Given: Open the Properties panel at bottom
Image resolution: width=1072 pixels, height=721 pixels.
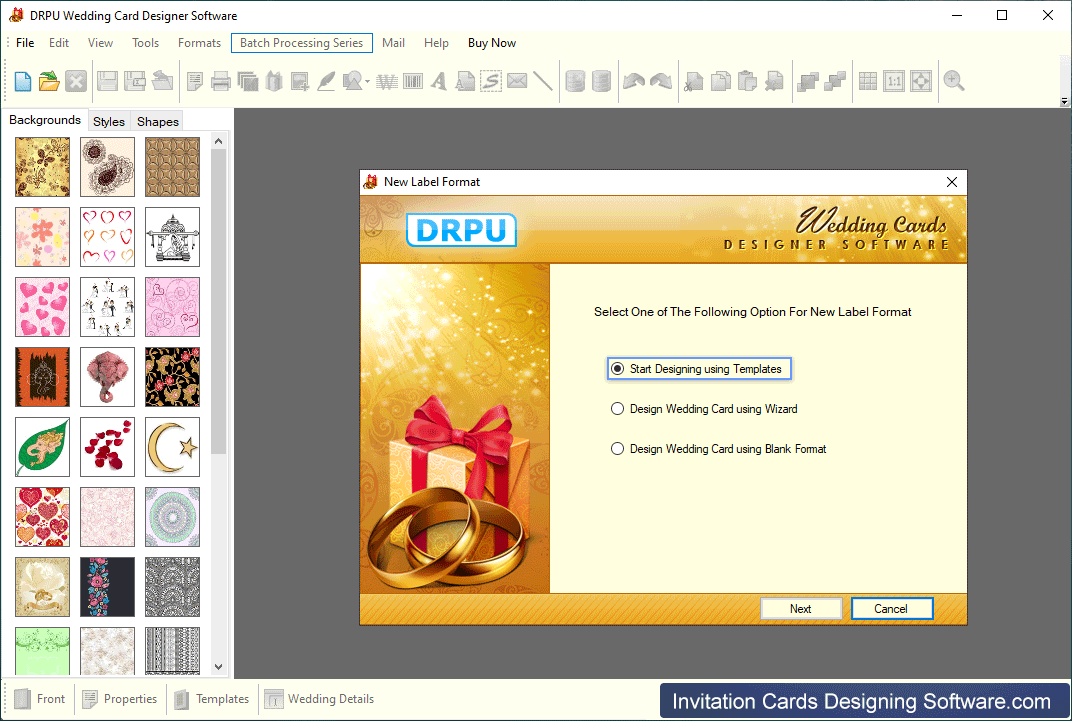Looking at the screenshot, I should point(120,699).
